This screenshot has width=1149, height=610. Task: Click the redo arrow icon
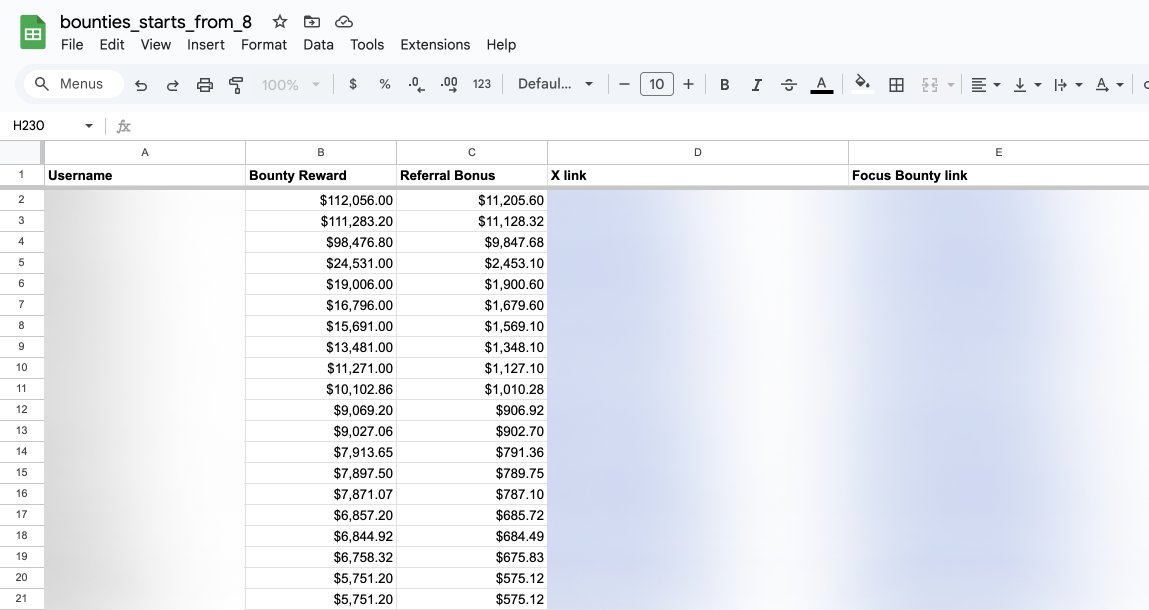[172, 85]
